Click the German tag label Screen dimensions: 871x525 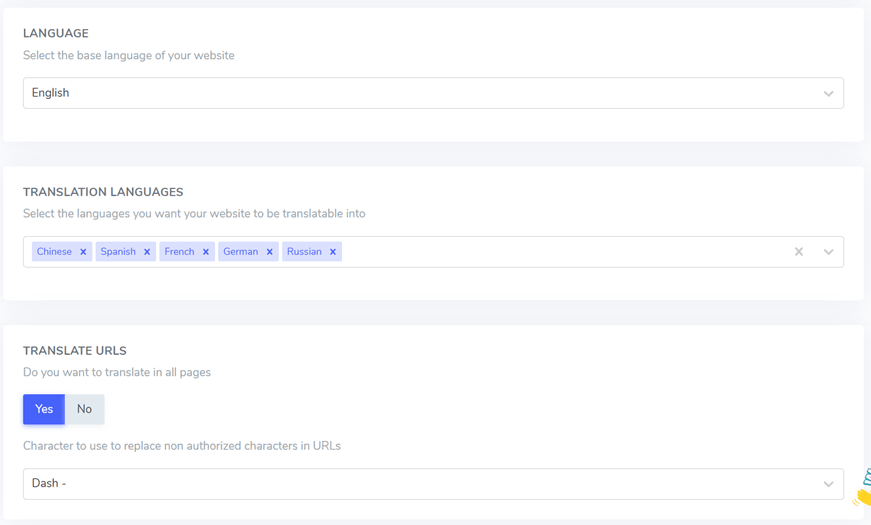tap(241, 252)
